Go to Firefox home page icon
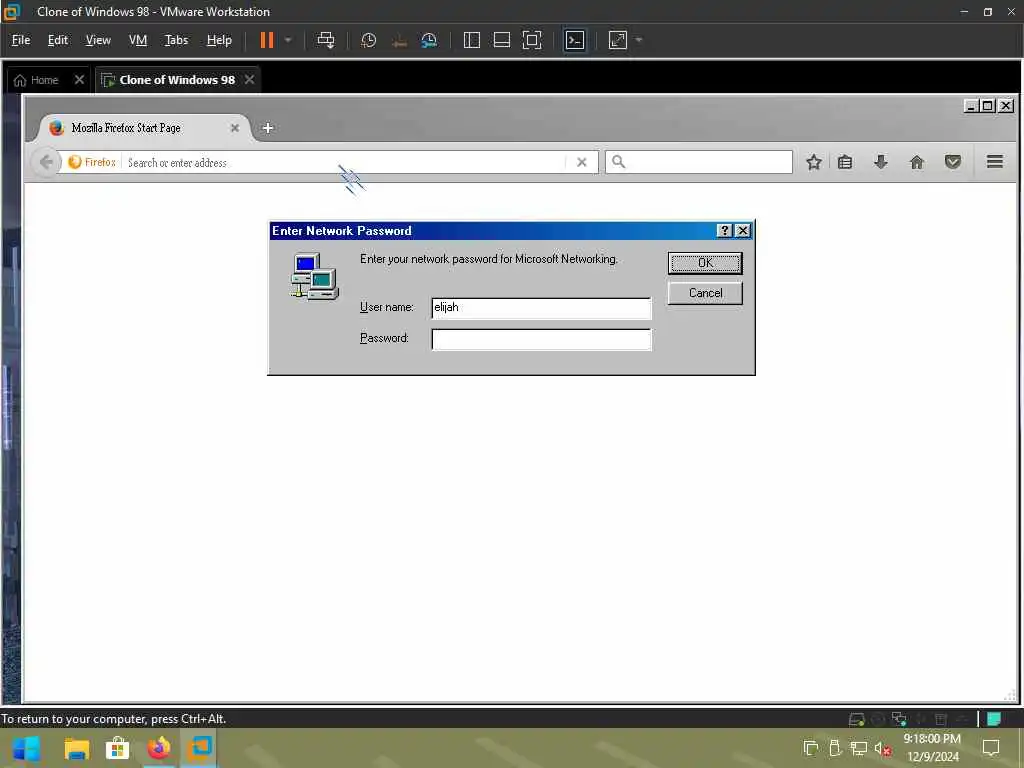 (x=917, y=162)
